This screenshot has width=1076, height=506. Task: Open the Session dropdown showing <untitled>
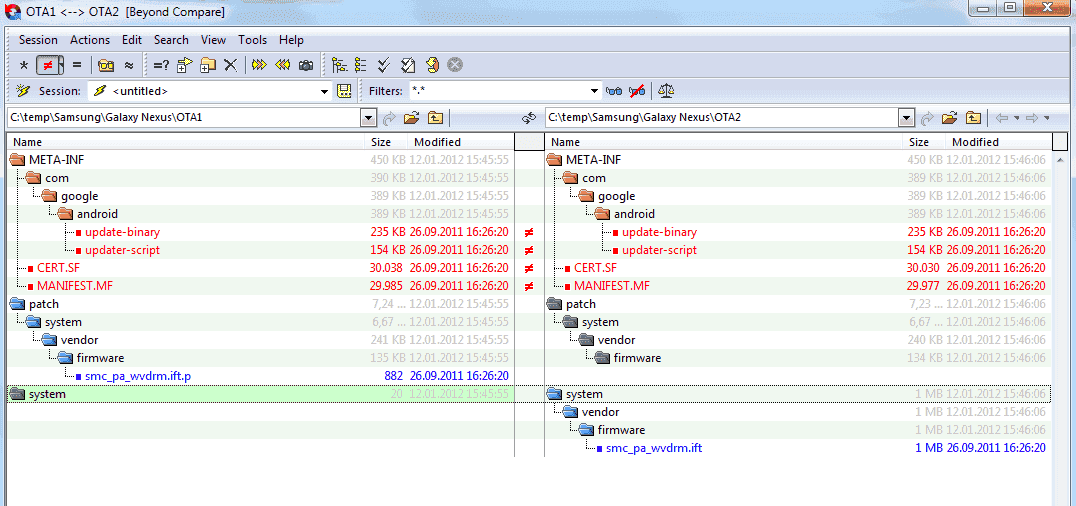(325, 91)
